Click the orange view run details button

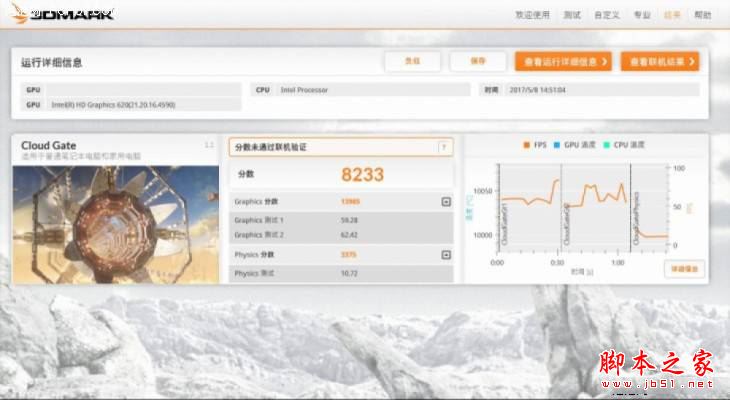(x=563, y=61)
